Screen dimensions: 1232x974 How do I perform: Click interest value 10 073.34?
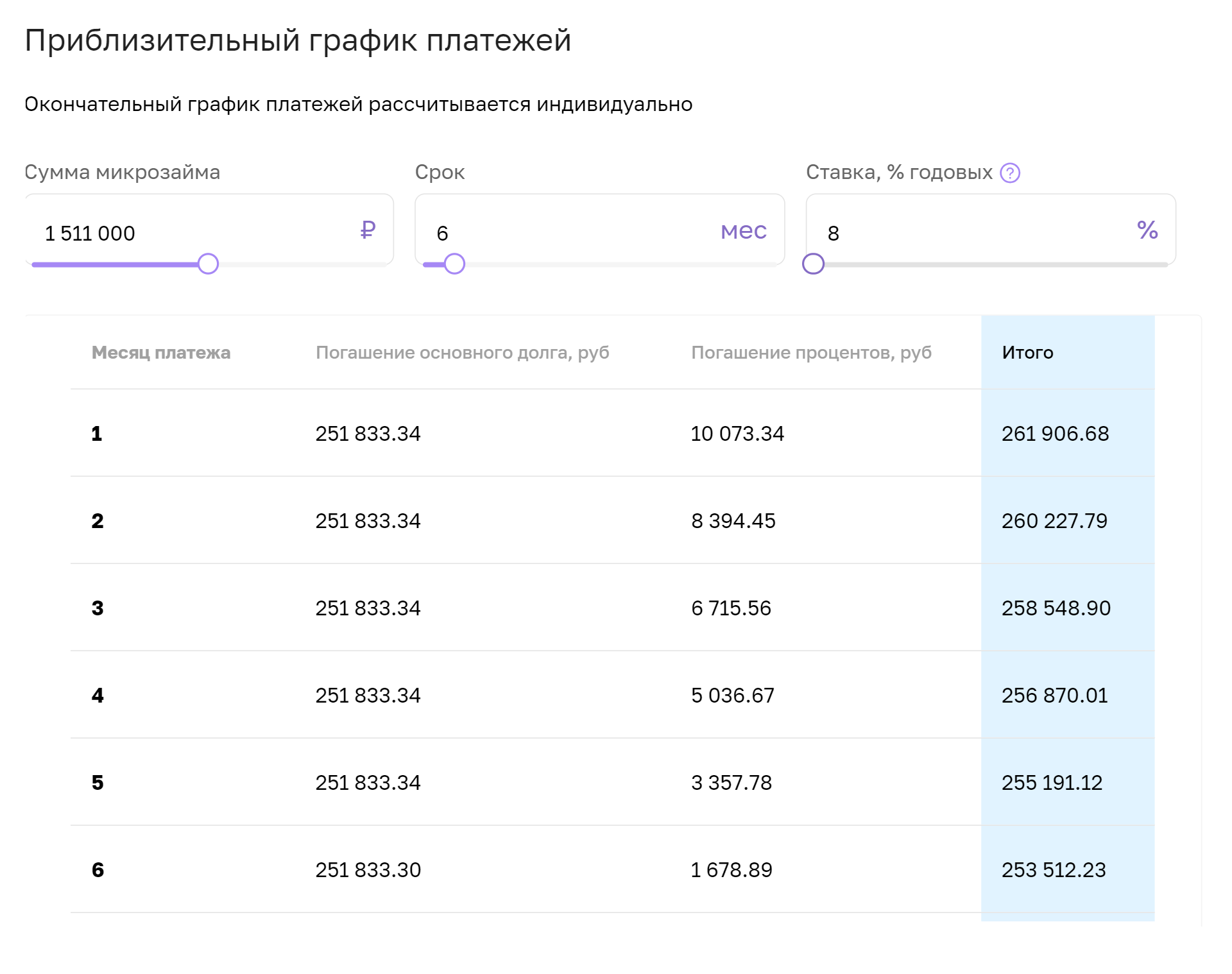pos(737,434)
